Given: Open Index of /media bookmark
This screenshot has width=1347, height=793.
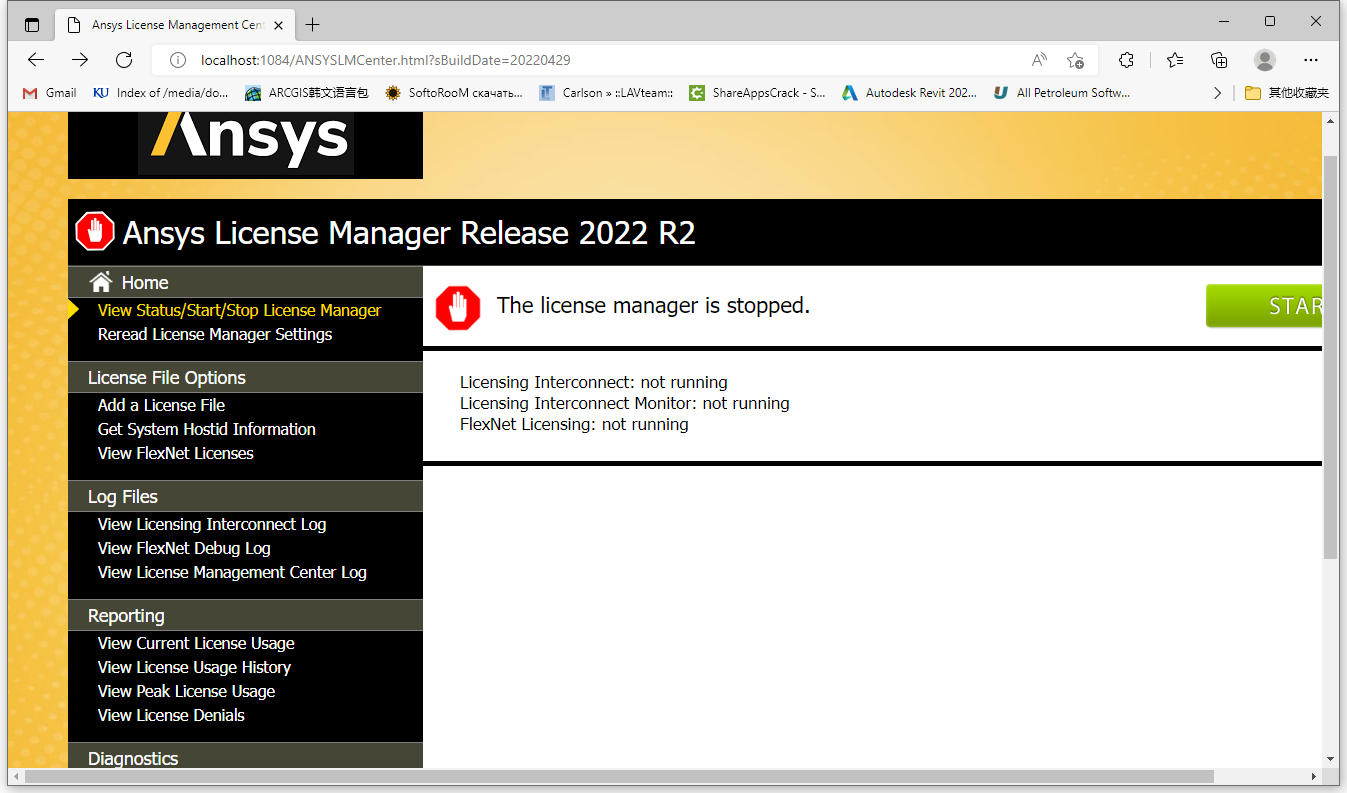Looking at the screenshot, I should [x=161, y=93].
